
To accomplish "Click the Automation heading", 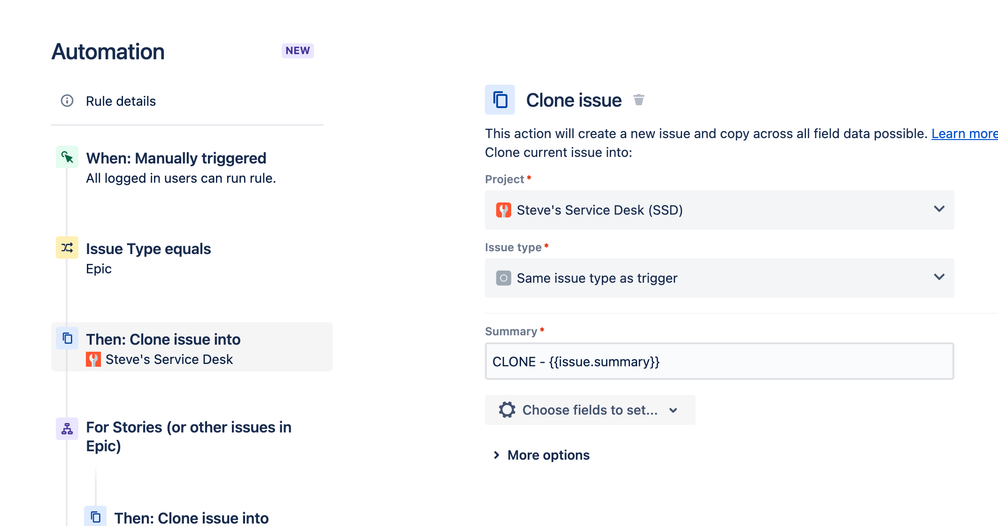I will pos(108,52).
